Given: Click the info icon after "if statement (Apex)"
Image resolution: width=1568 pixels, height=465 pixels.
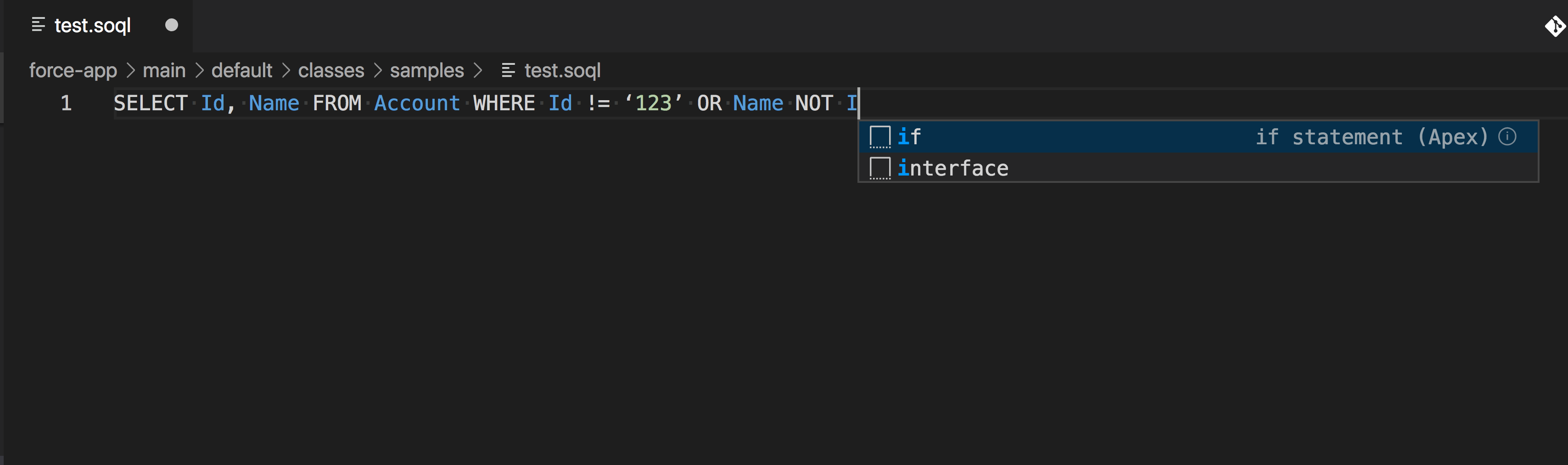Looking at the screenshot, I should pyautogui.click(x=1508, y=136).
